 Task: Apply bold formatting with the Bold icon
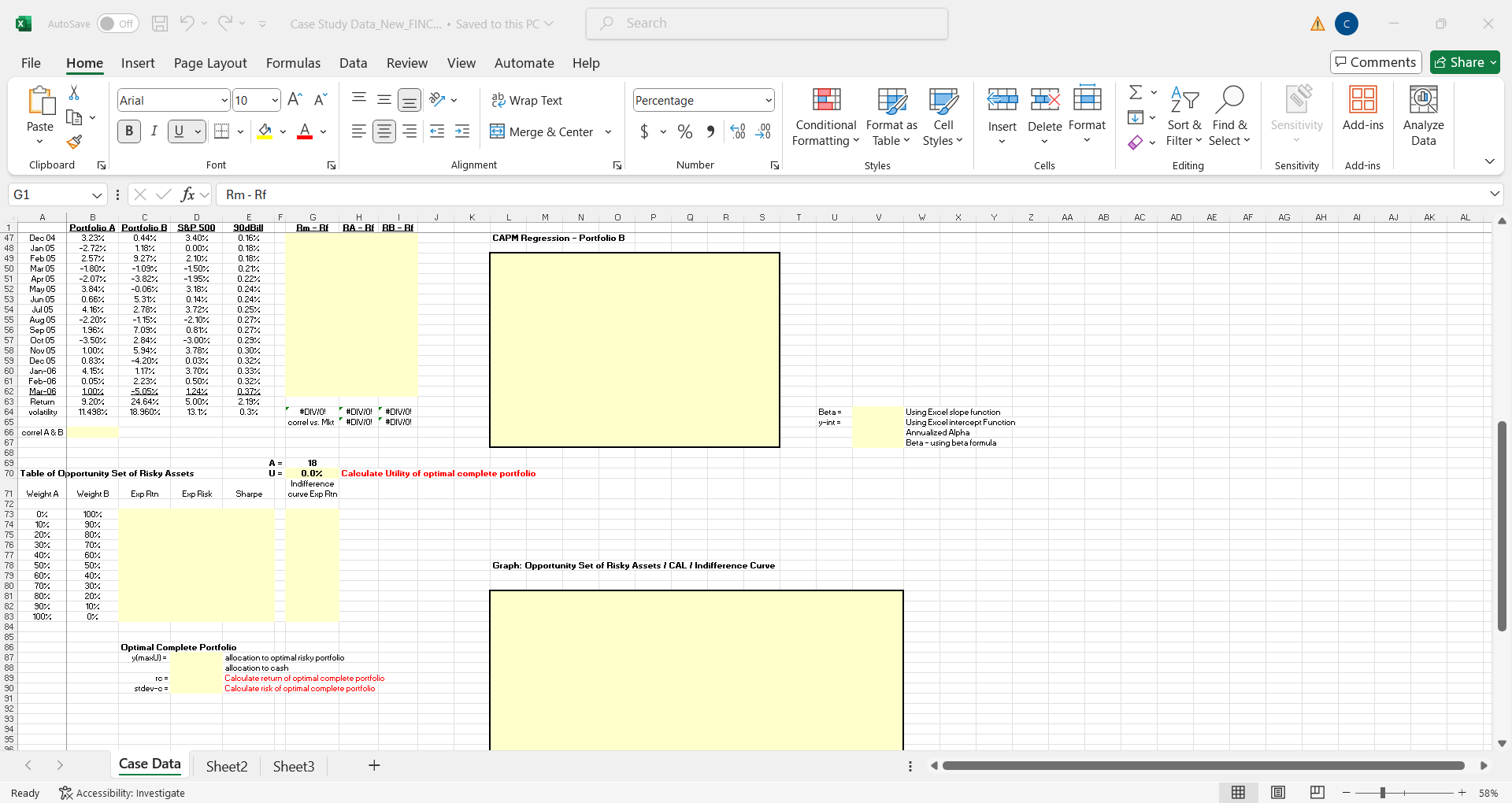tap(128, 131)
